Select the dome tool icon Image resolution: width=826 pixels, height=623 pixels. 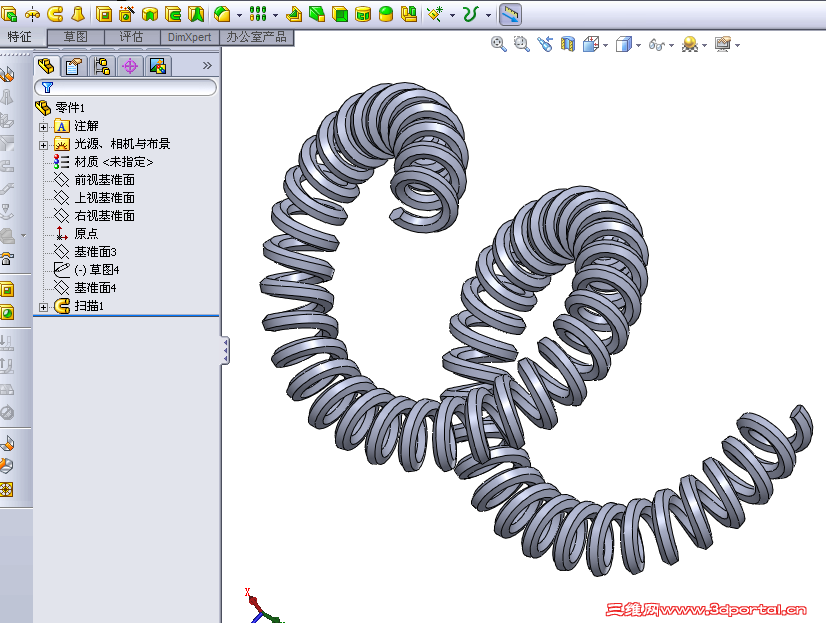(x=386, y=14)
